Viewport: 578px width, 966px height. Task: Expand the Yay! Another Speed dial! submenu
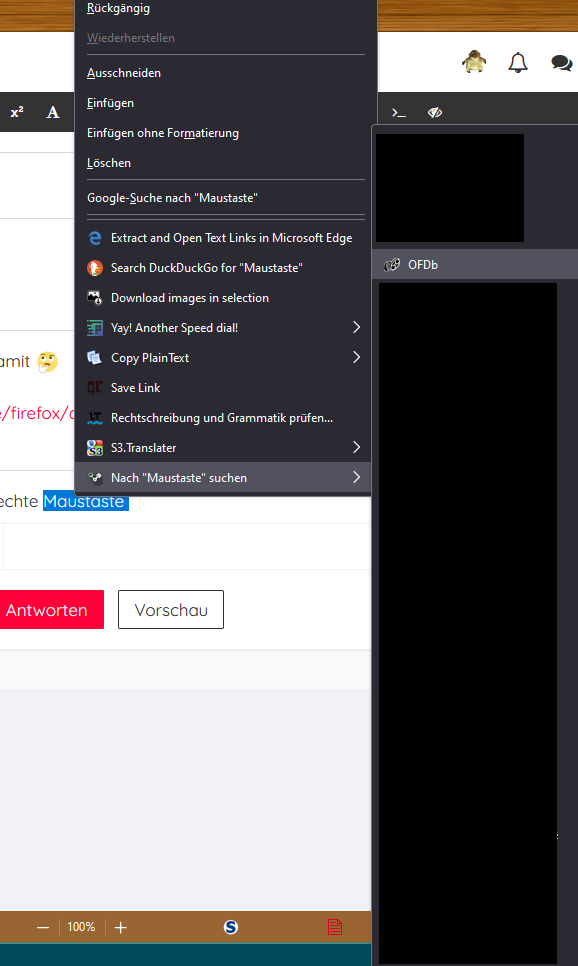(222, 328)
